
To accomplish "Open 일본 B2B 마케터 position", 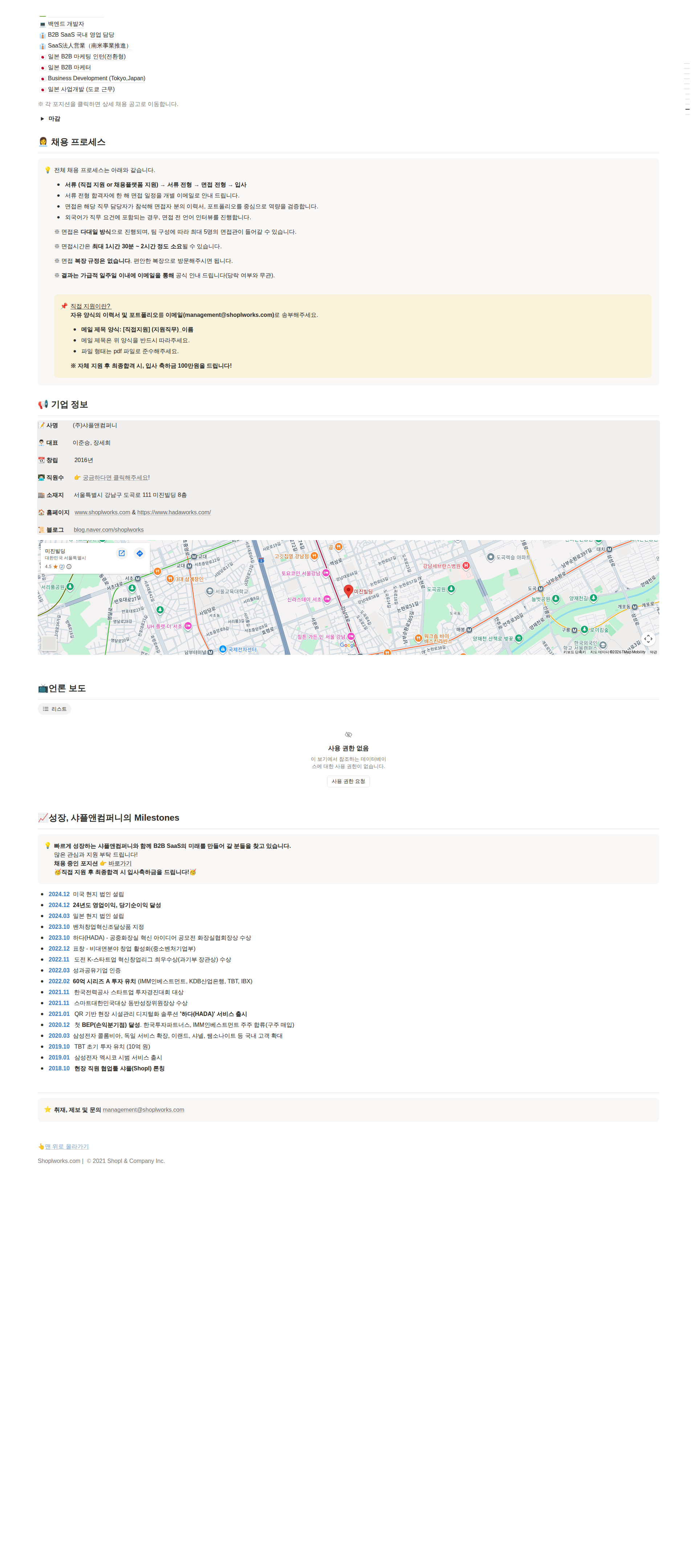I will click(x=69, y=68).
